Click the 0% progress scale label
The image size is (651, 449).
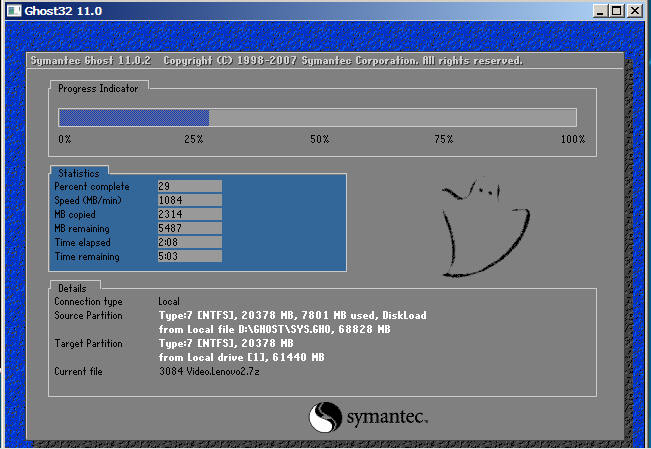tap(65, 139)
